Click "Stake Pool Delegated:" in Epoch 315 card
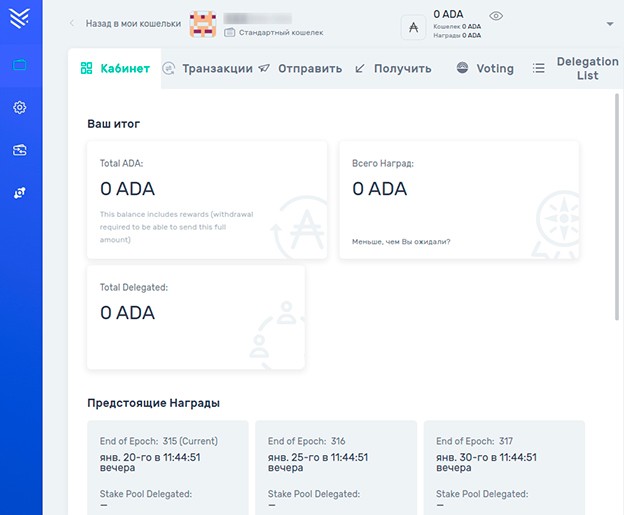The height and width of the screenshot is (515, 624). 146,494
